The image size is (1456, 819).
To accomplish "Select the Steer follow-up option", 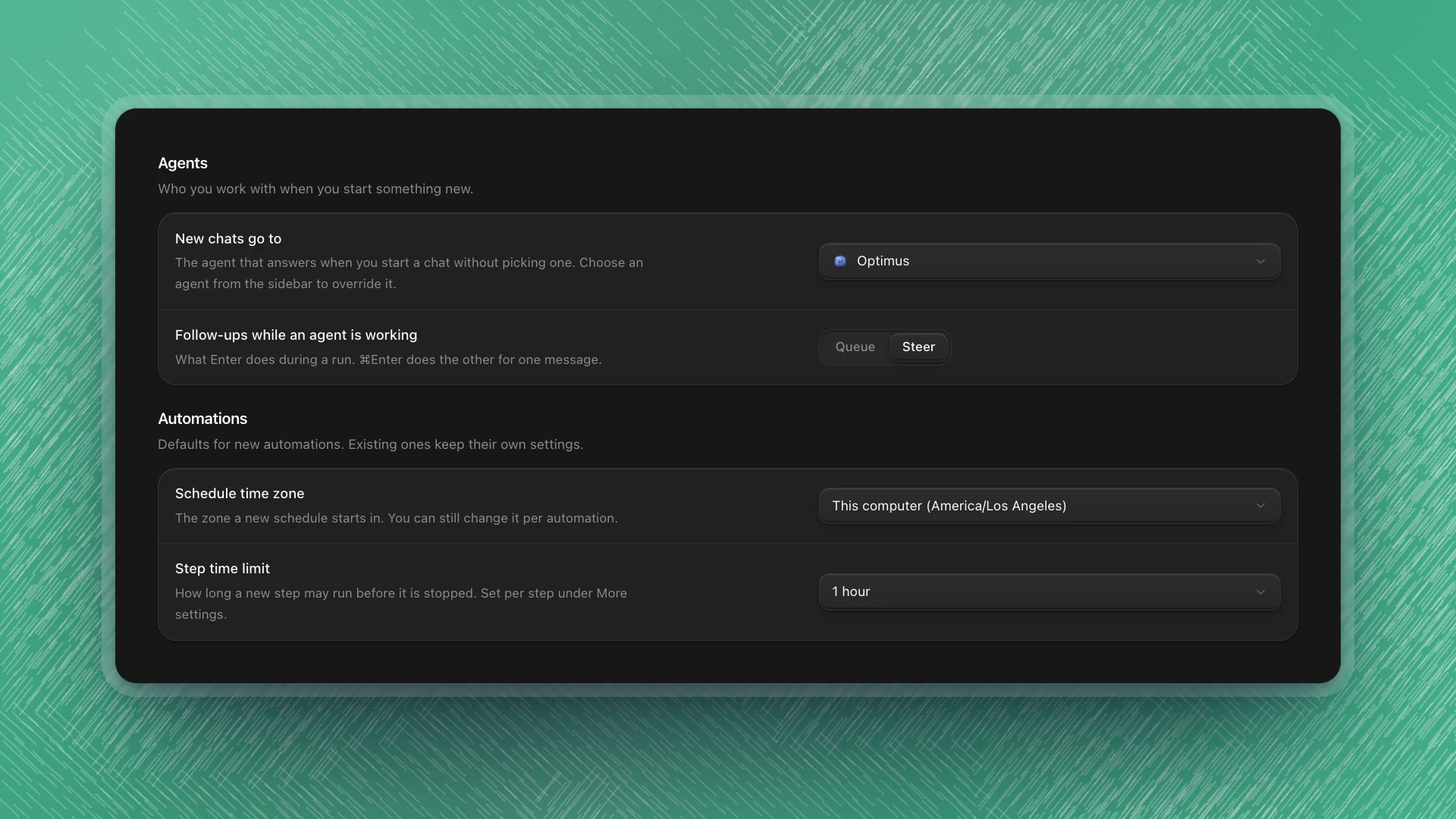I will [918, 347].
